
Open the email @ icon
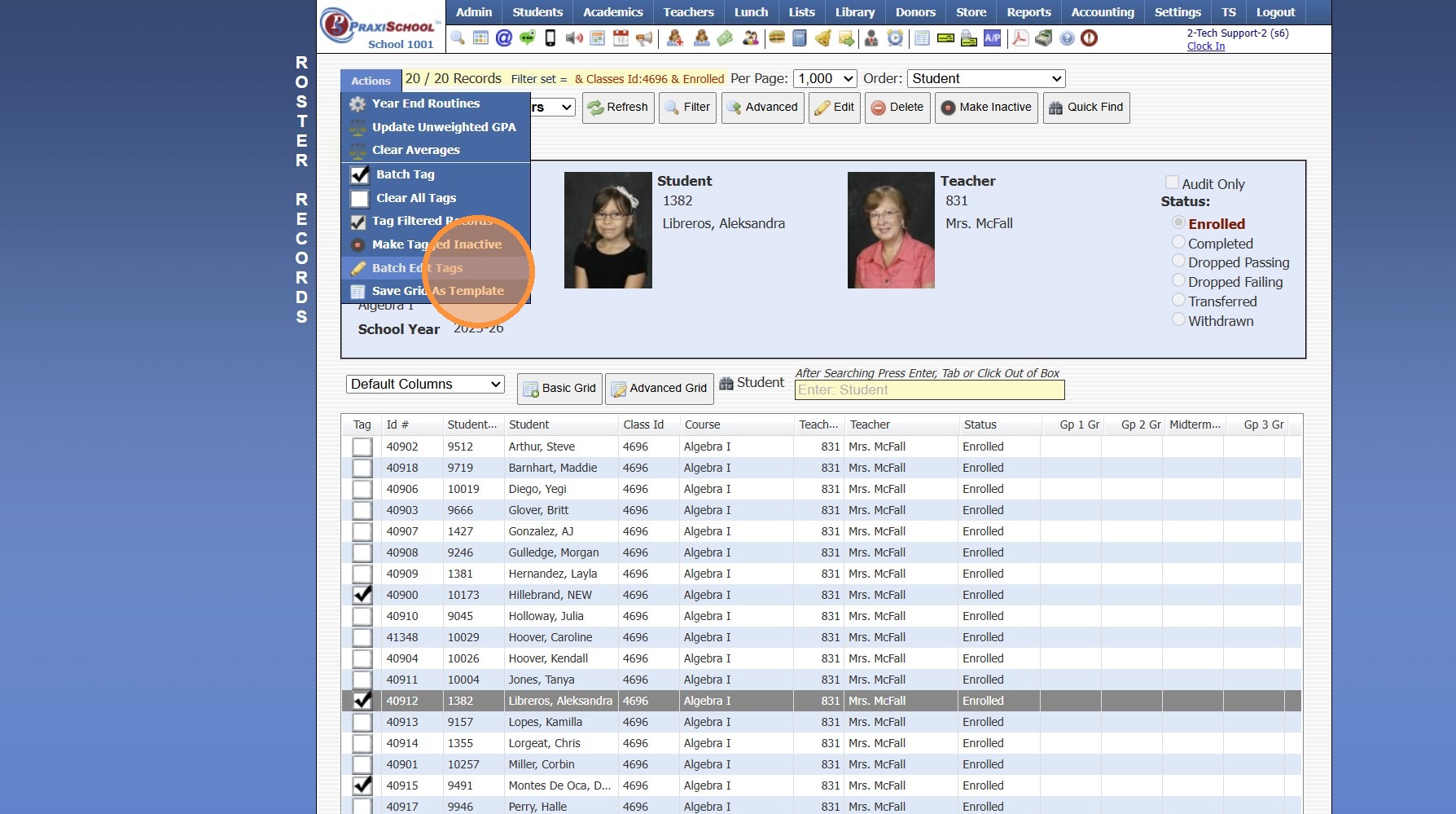click(x=504, y=38)
